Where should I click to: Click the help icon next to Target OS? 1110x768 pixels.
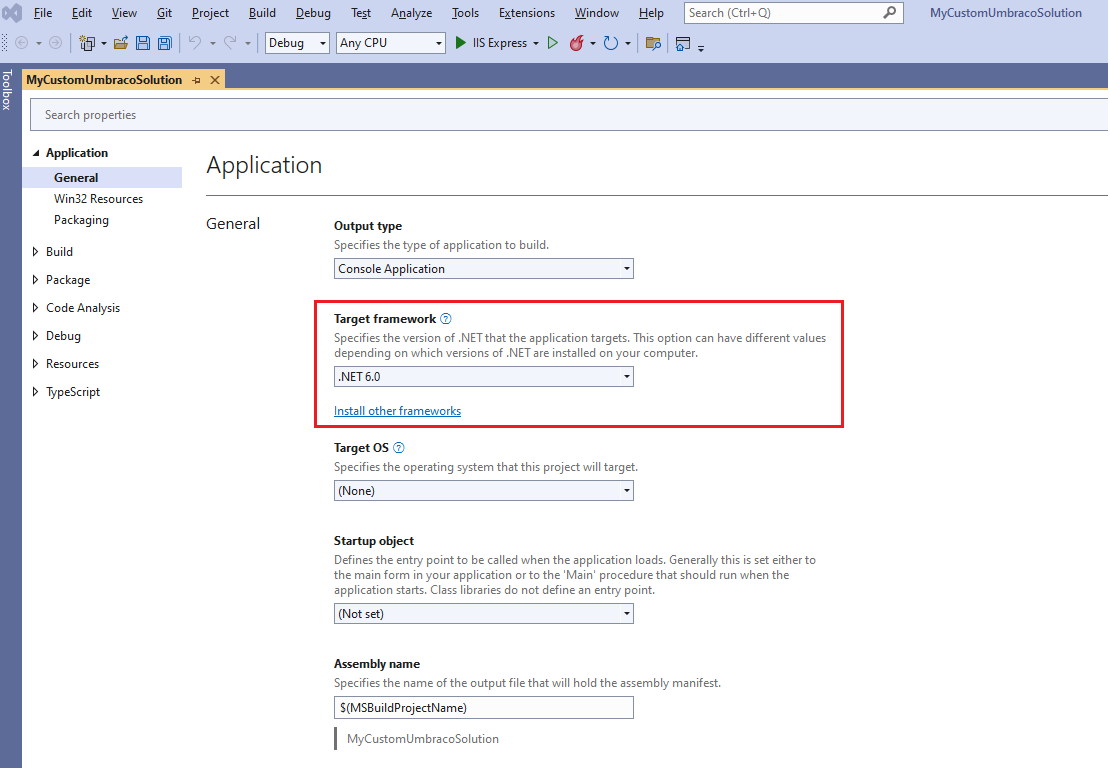pyautogui.click(x=399, y=447)
